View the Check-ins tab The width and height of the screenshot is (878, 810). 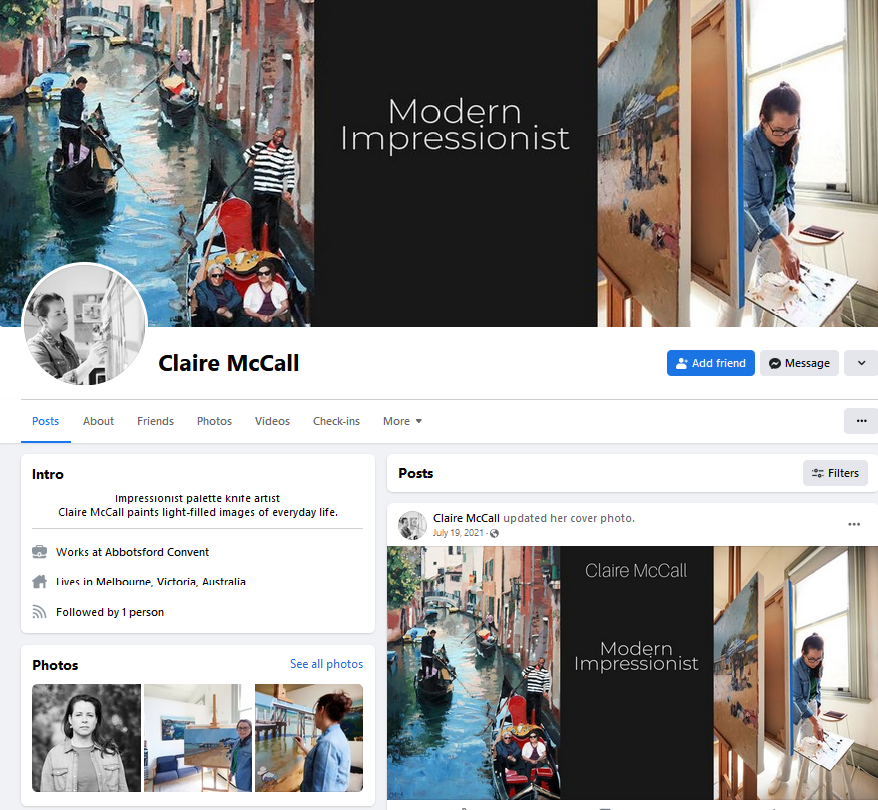[x=337, y=421]
